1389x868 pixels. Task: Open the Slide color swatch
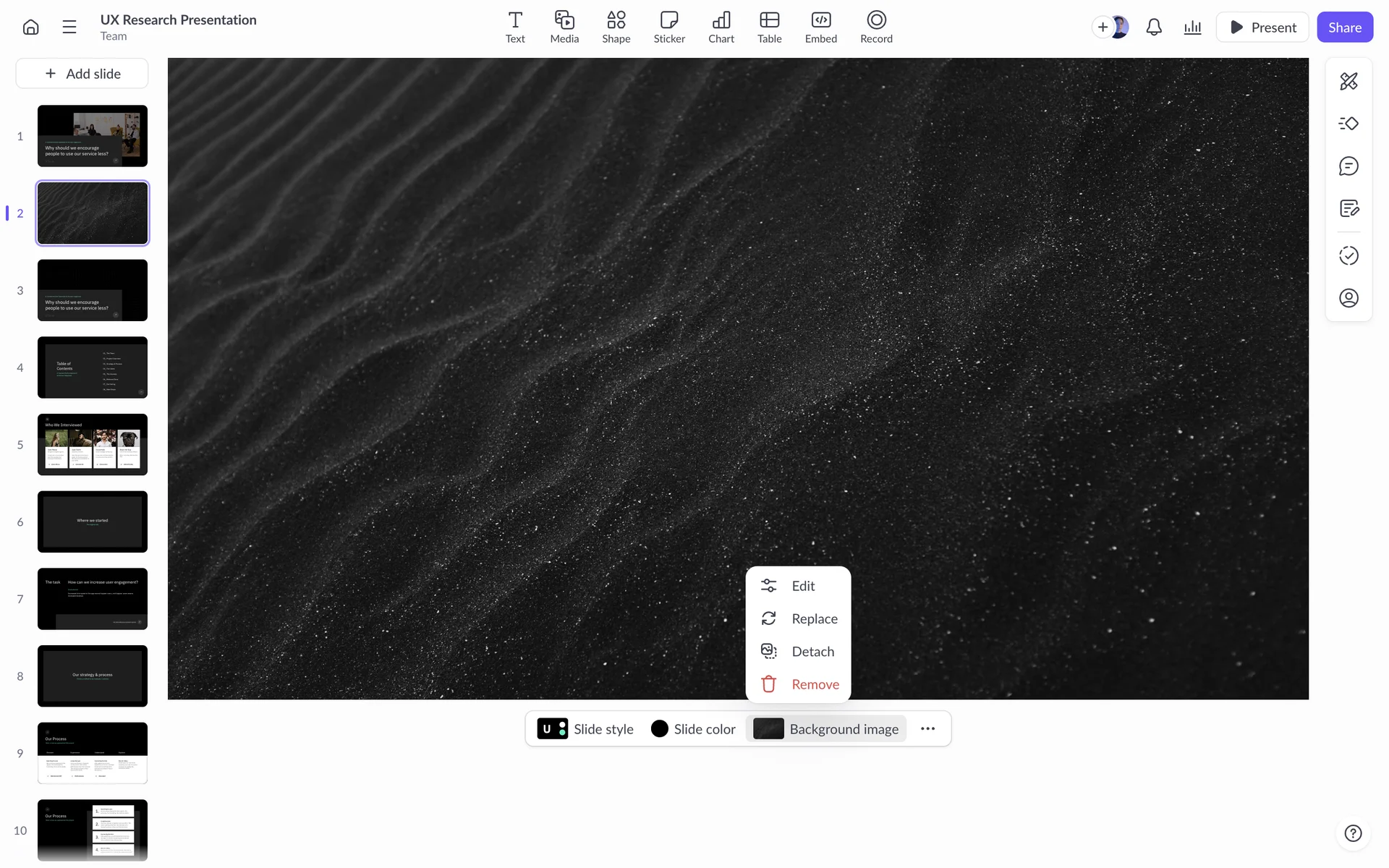[692, 729]
